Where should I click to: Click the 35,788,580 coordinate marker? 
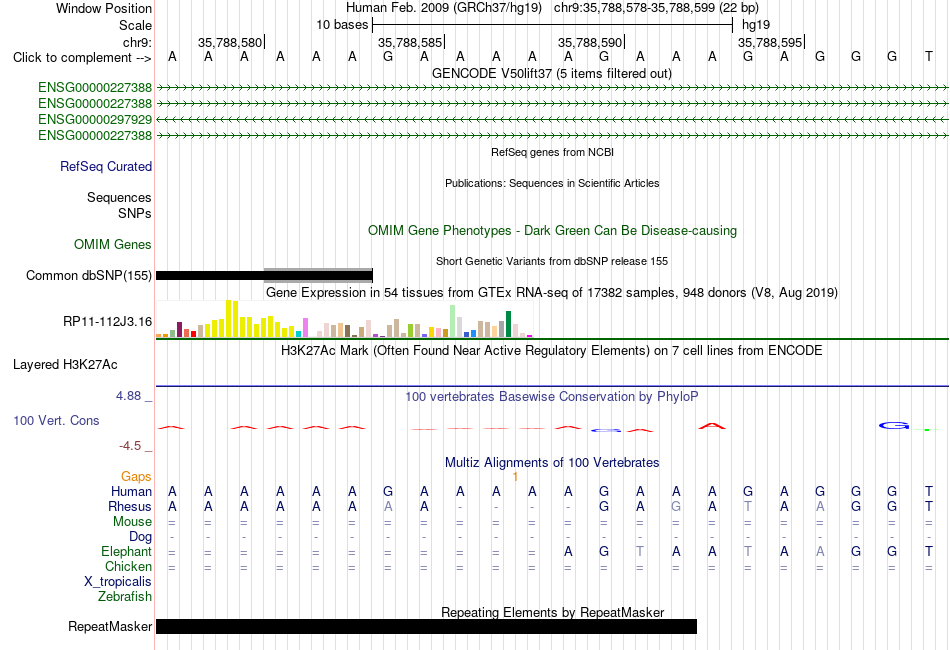click(x=230, y=42)
